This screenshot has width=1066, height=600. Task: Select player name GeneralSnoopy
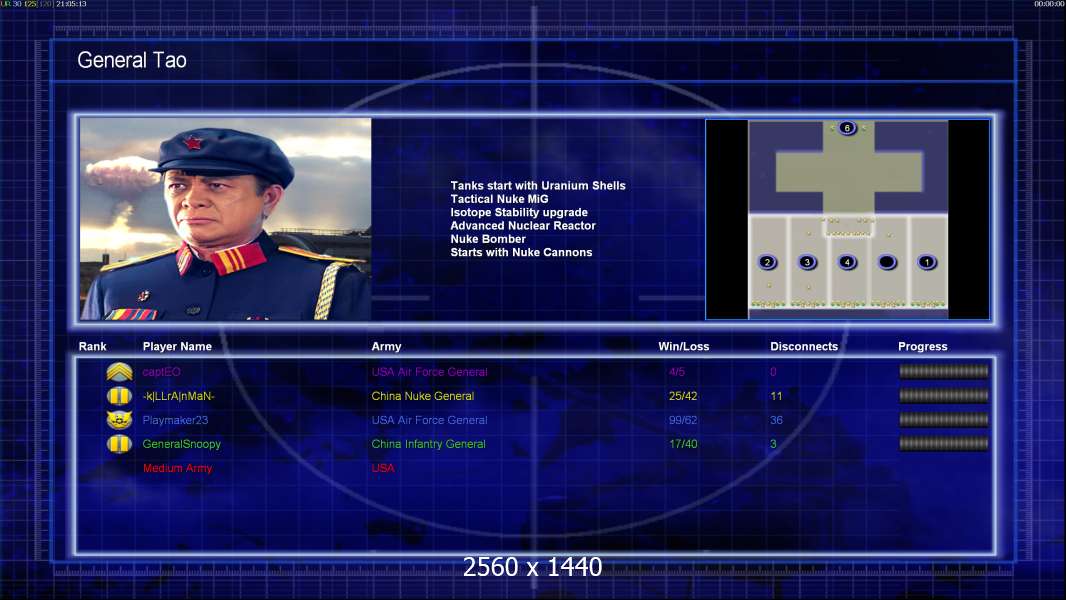click(x=182, y=444)
